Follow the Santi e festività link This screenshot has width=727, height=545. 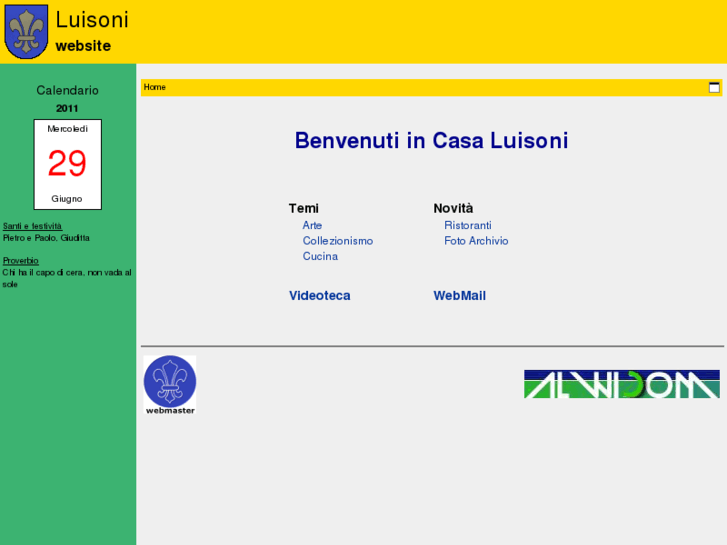click(32, 226)
